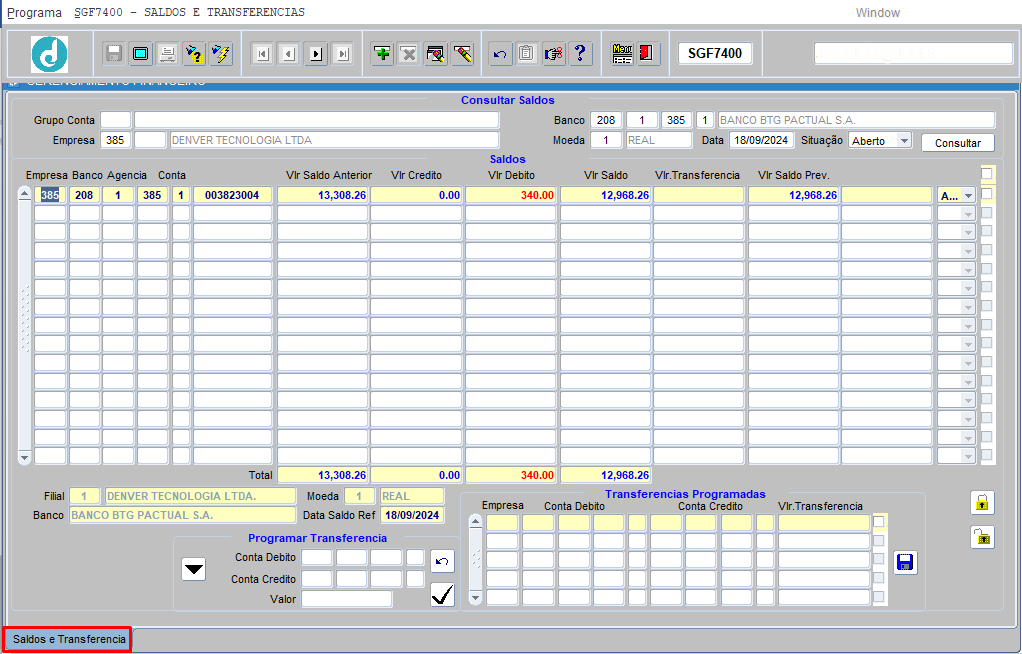
Task: Click the Menu toolbar icon
Action: point(622,53)
